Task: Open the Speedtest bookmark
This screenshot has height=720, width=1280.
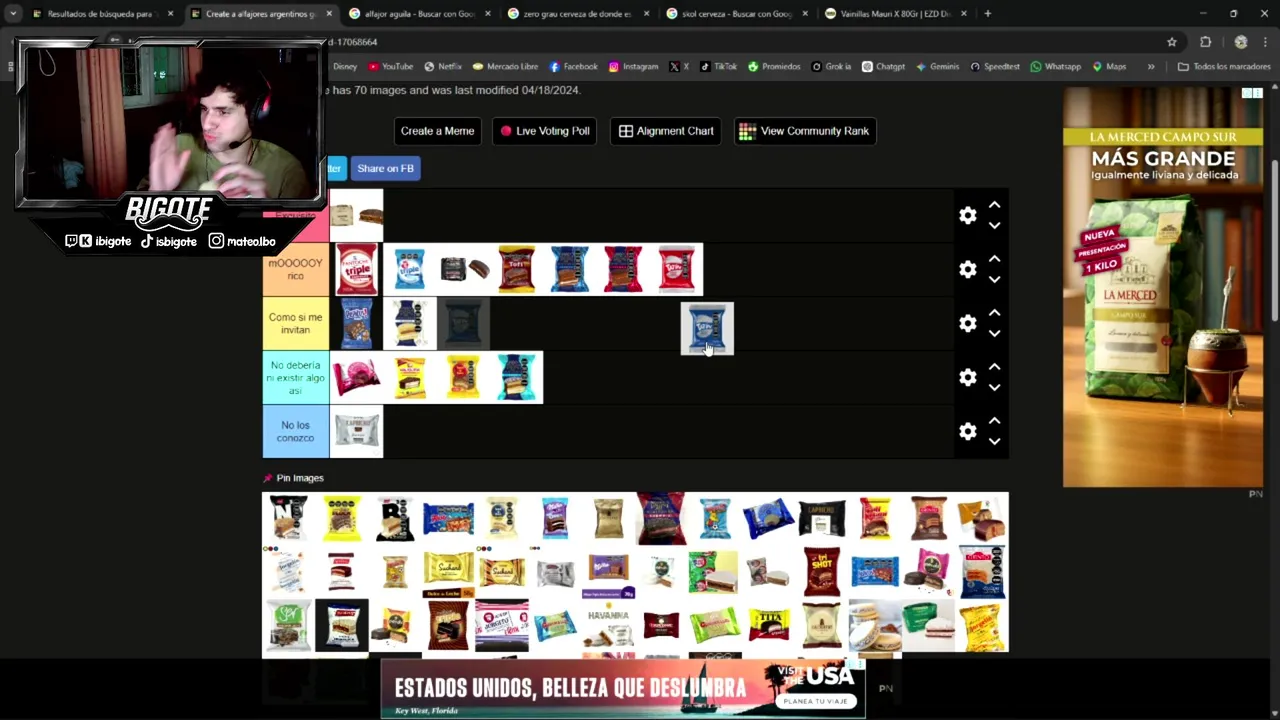Action: click(995, 67)
